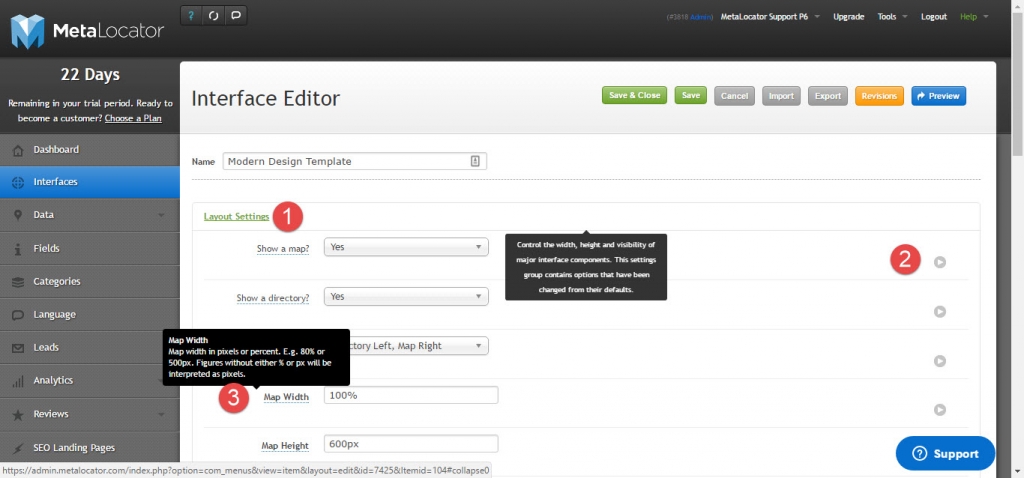Click the Save & Close button
1024x478 pixels.
(635, 95)
